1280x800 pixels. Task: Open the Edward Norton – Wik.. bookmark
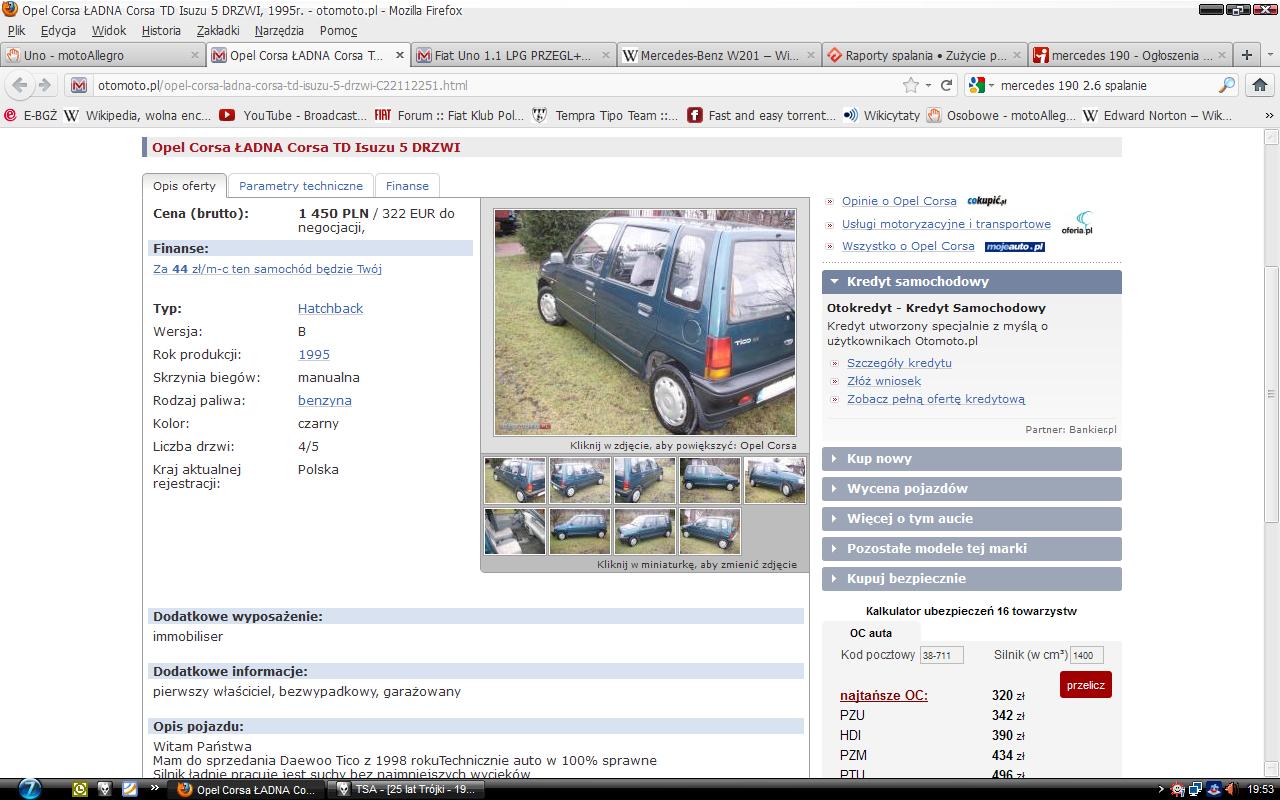click(1157, 115)
